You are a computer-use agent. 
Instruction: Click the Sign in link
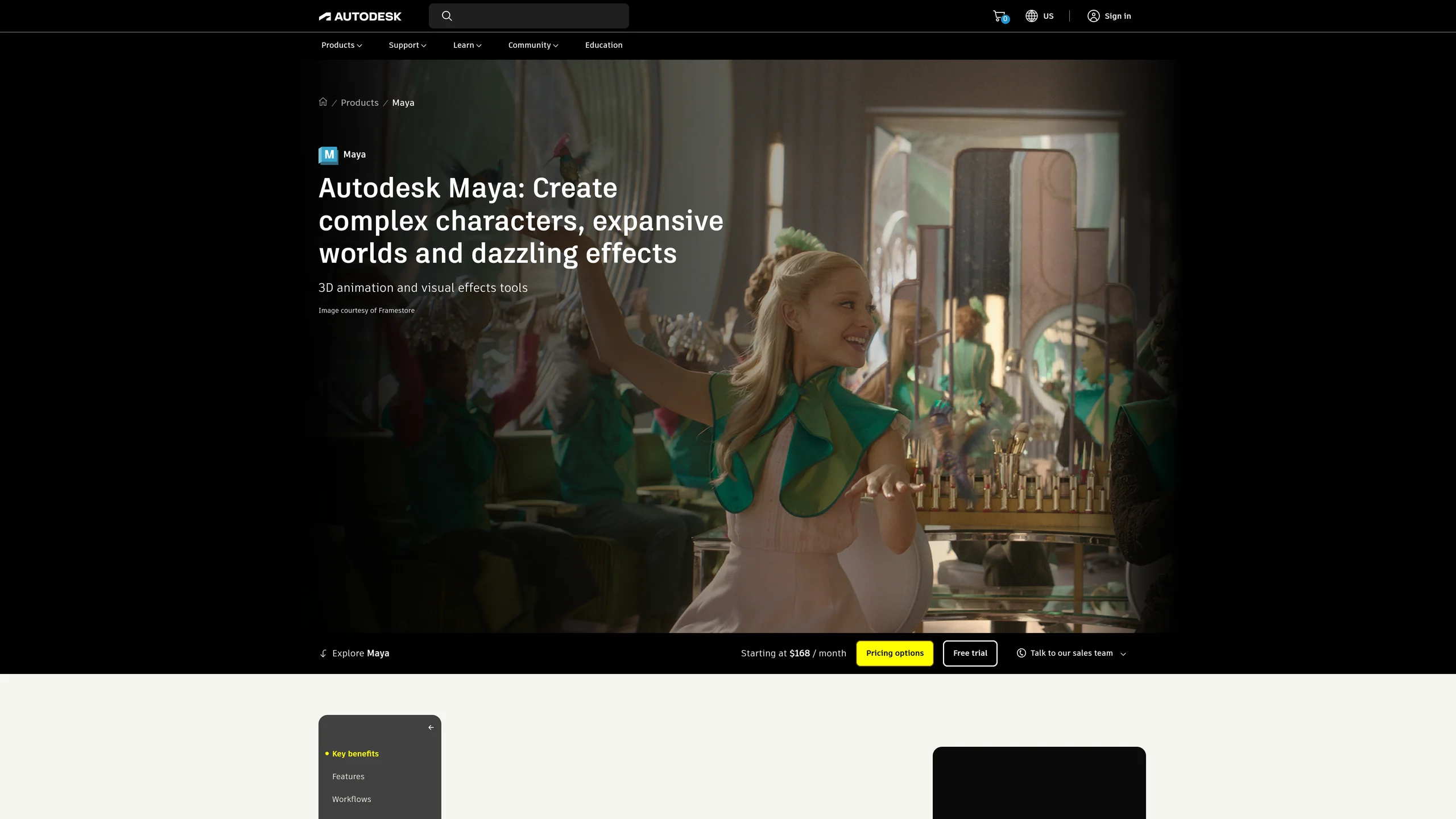[1118, 16]
